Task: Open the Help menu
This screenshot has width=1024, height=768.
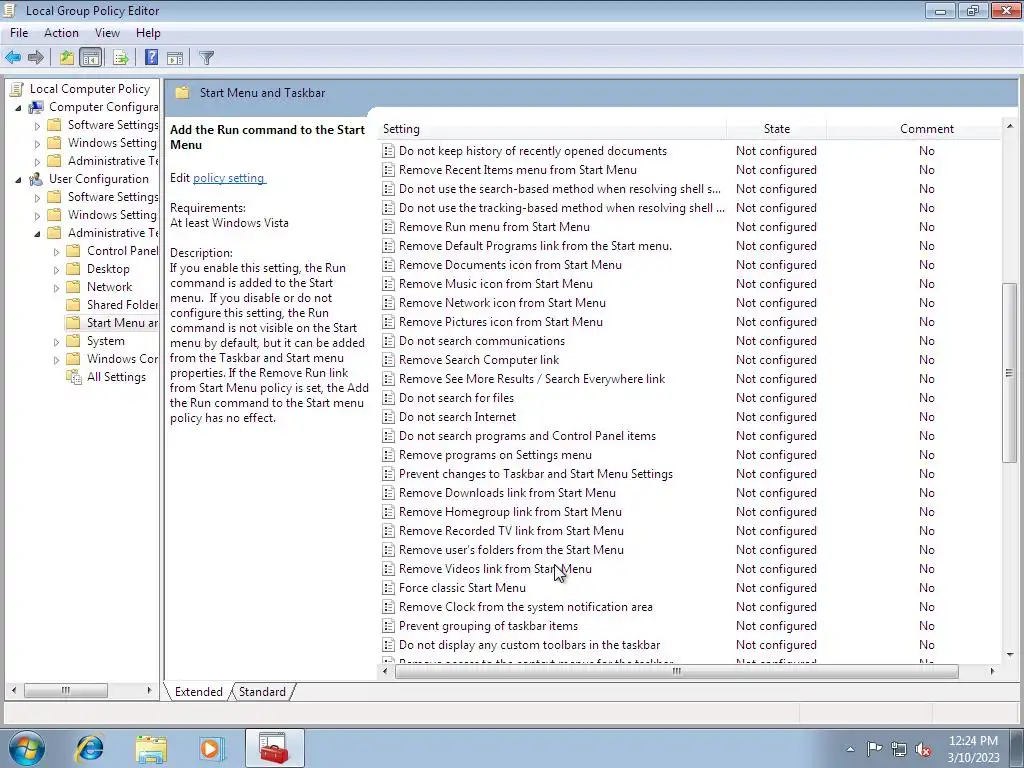Action: 148,33
